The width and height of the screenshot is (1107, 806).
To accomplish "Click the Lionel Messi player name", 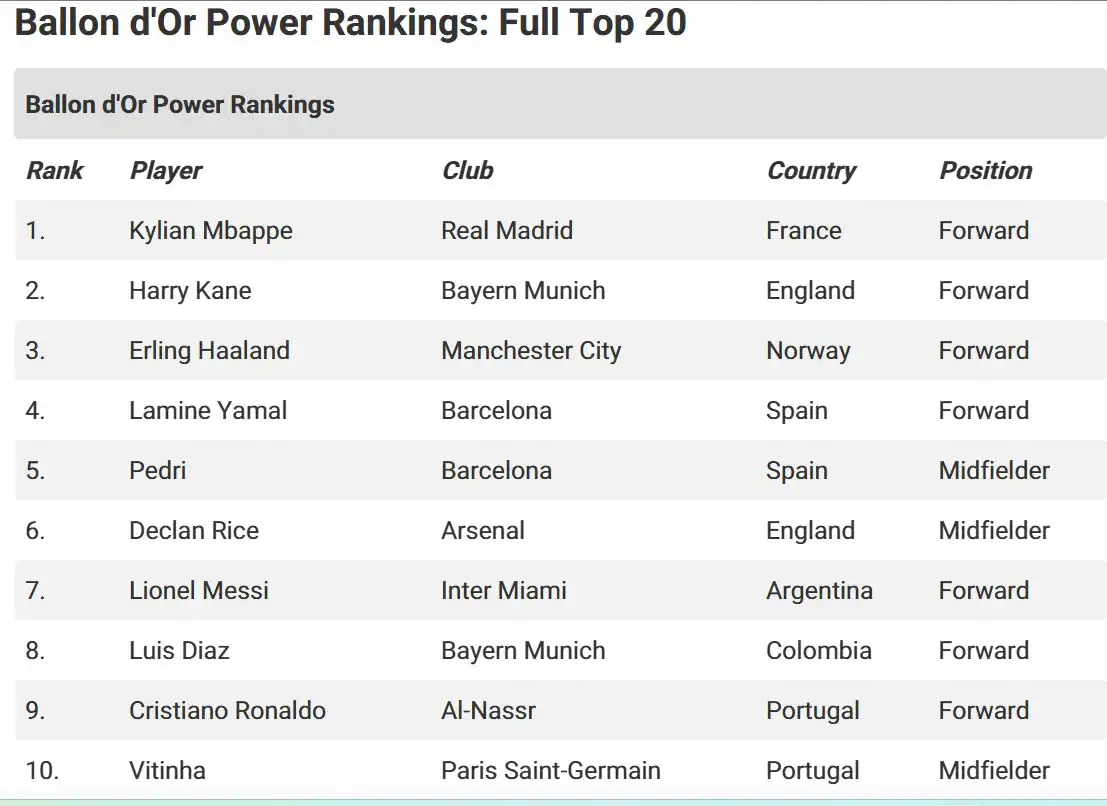I will click(199, 591).
